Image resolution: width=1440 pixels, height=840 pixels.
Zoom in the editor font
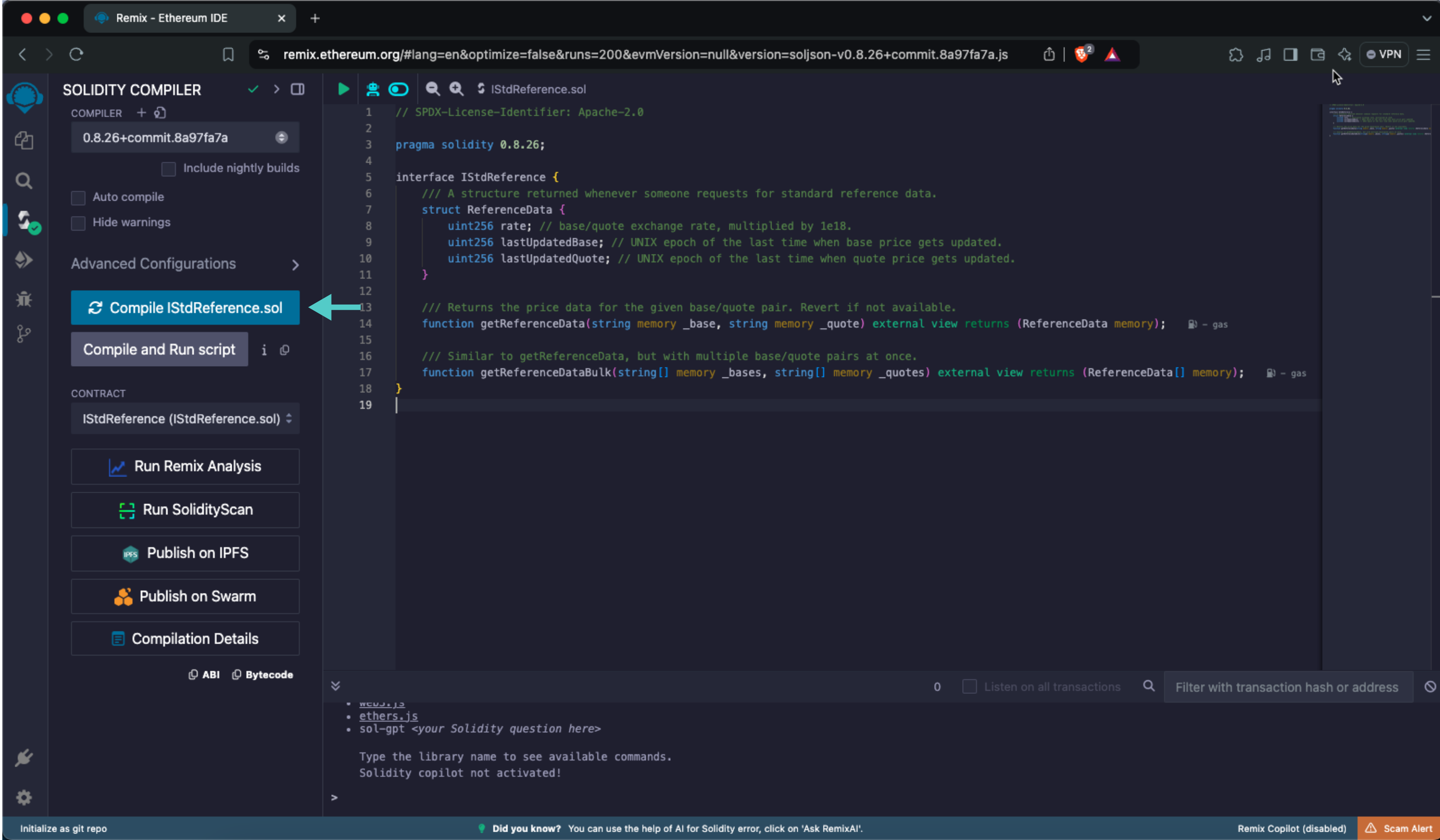click(x=456, y=89)
